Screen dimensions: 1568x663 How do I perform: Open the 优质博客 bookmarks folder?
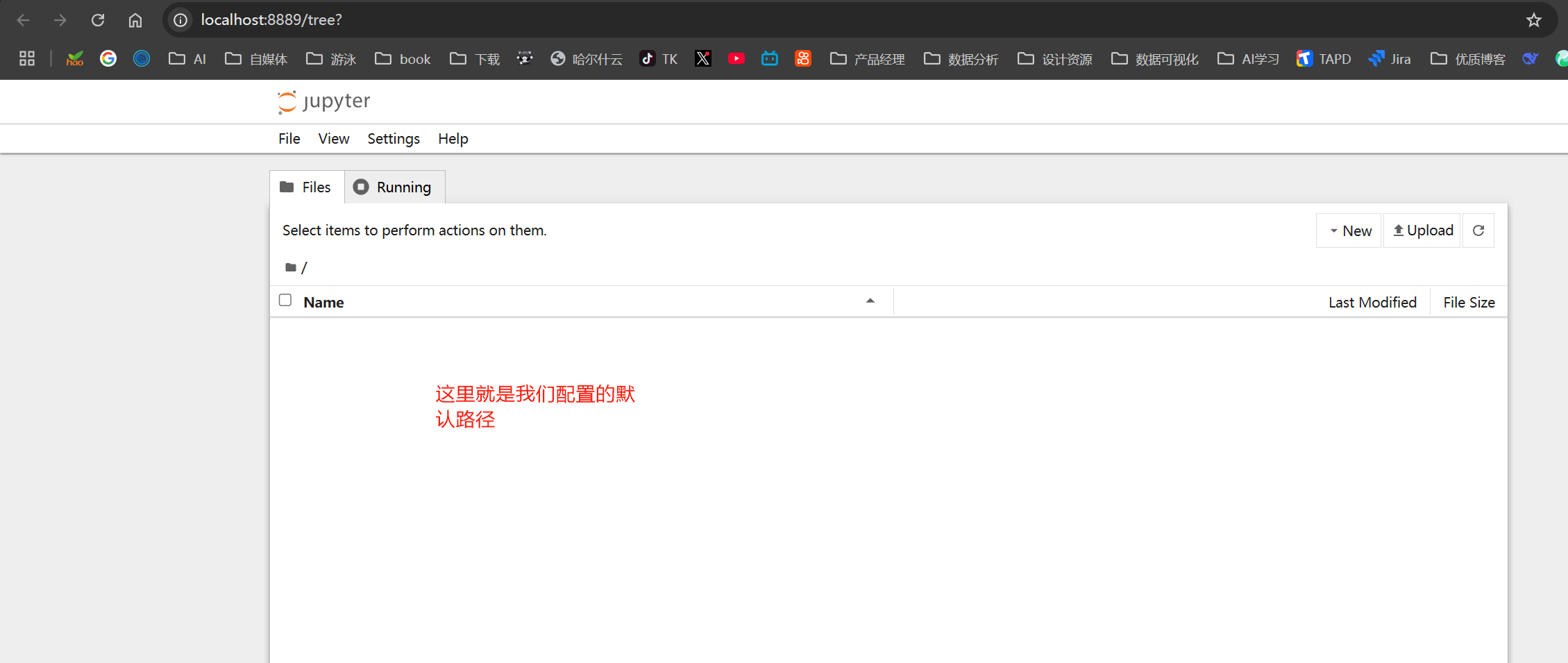1468,58
